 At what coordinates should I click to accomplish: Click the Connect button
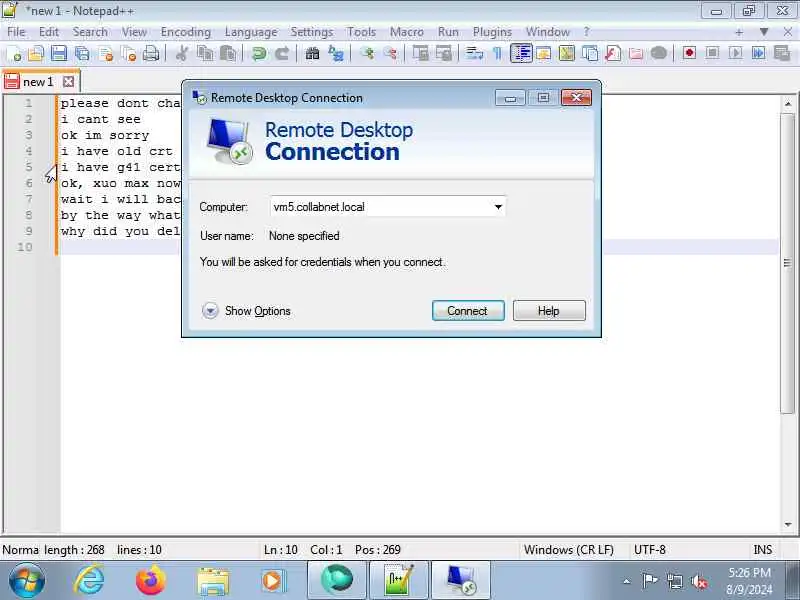[x=468, y=311]
